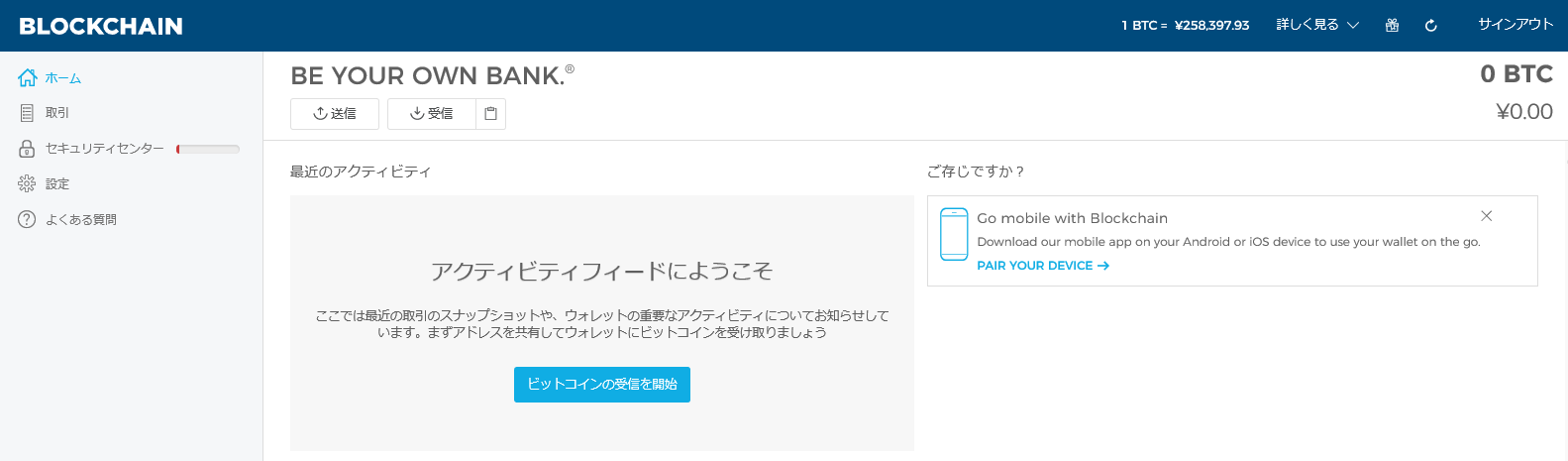This screenshot has height=461, width=1568.
Task: Click the 0 BTC balance
Action: click(1516, 74)
